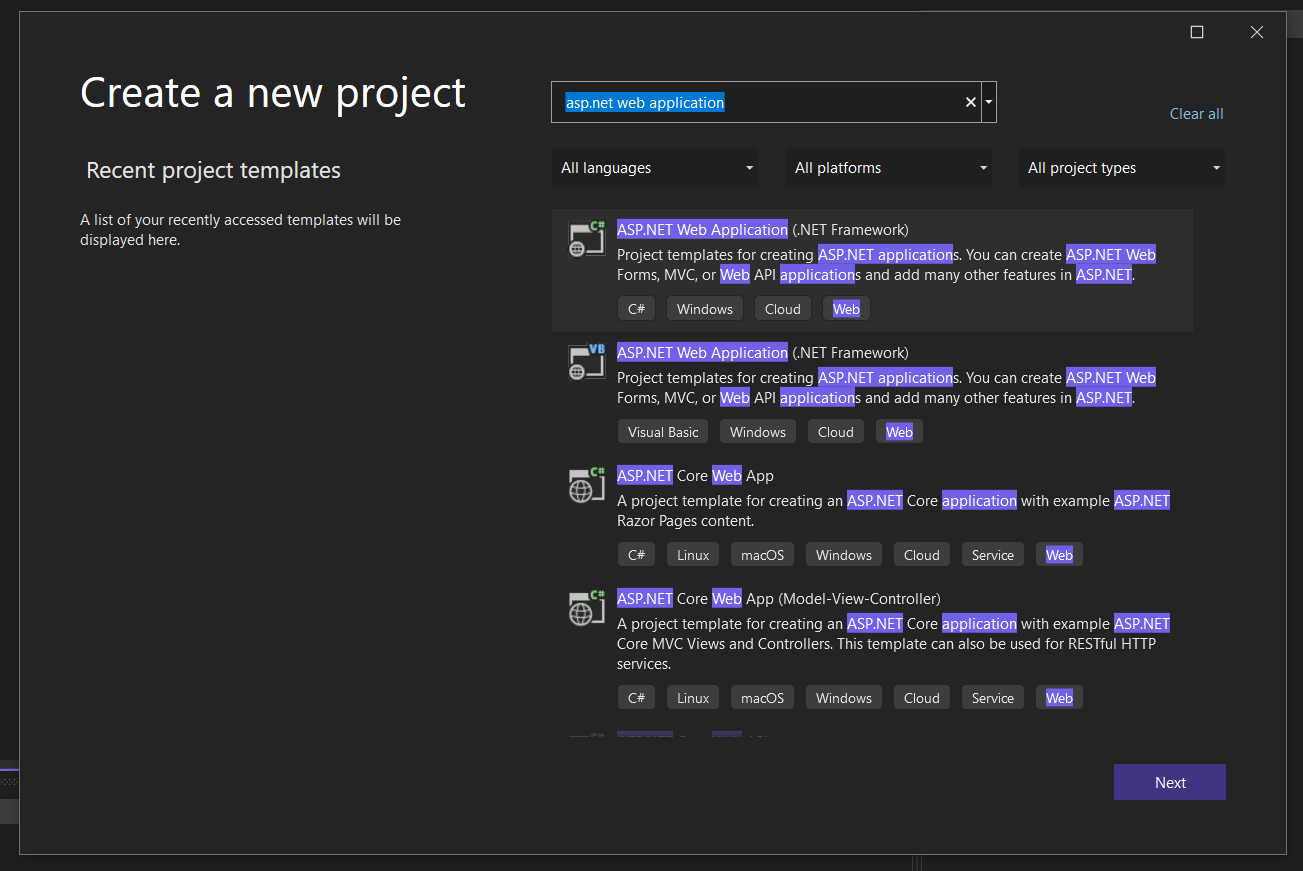Open the All project types dropdown
The image size is (1303, 871).
click(1122, 168)
